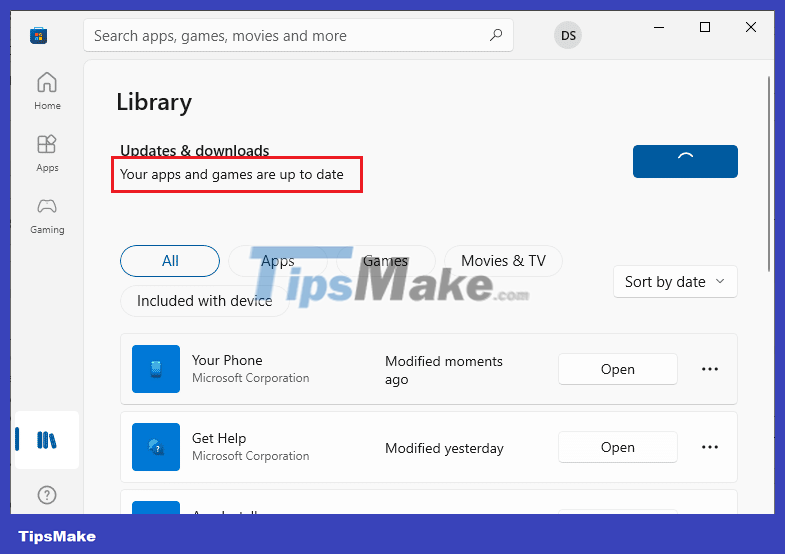Click the Your Phone app icon
This screenshot has height=554, width=785.
[x=156, y=369]
